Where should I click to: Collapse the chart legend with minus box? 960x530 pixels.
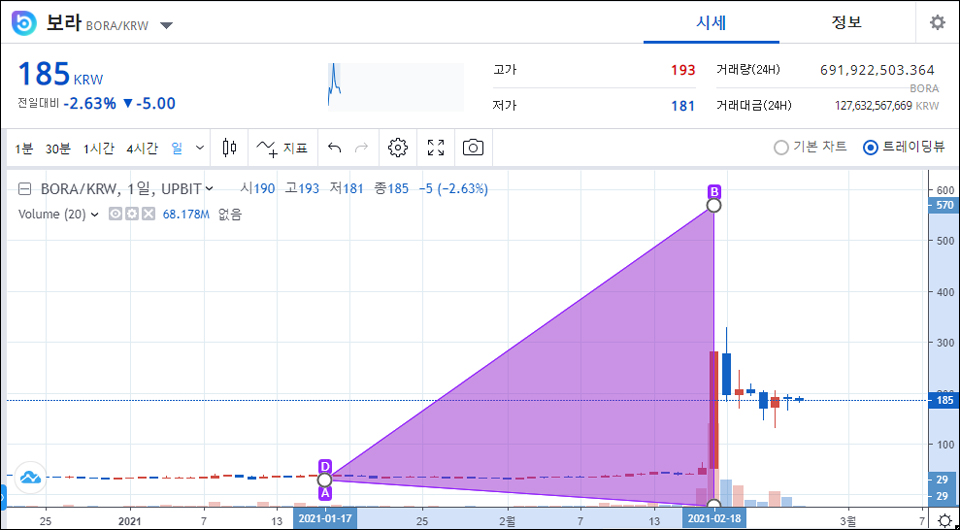pos(24,189)
